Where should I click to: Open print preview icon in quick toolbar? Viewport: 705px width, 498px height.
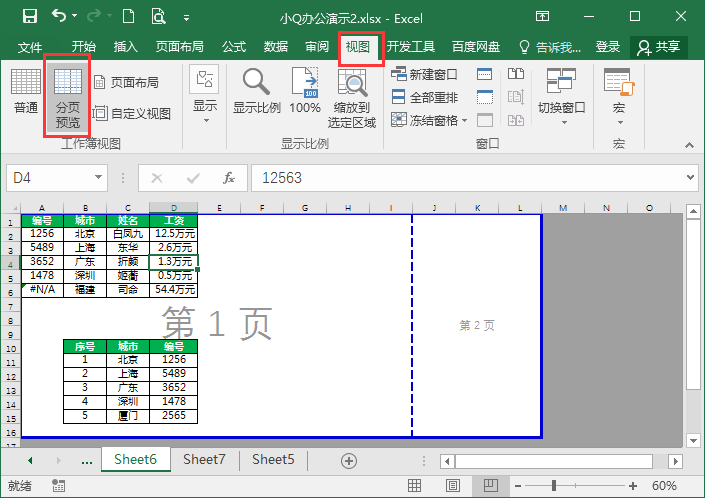click(x=158, y=17)
